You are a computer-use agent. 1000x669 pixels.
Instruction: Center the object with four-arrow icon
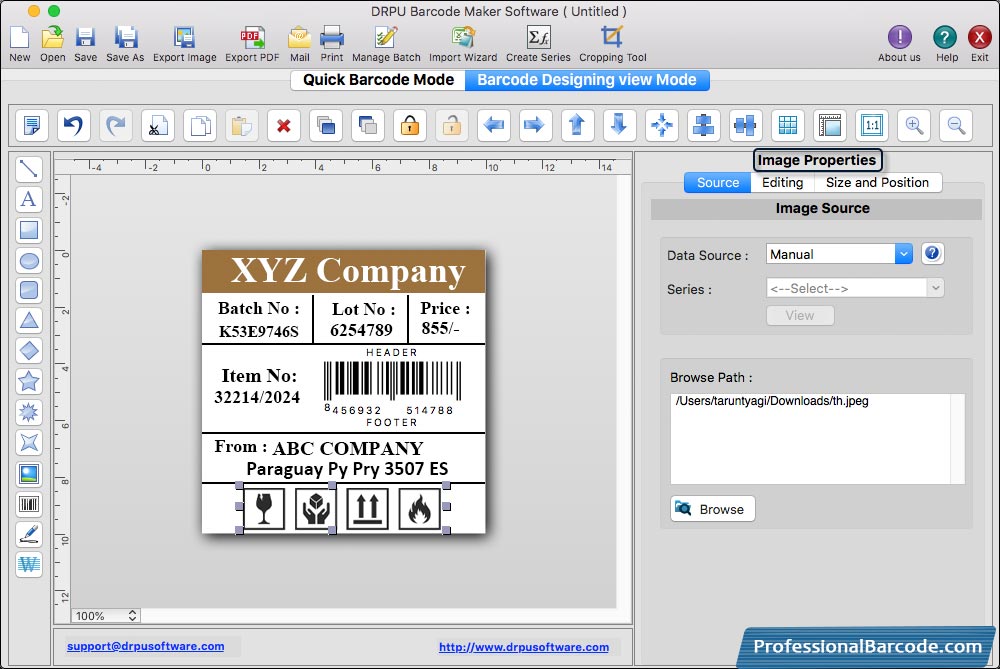[x=661, y=125]
